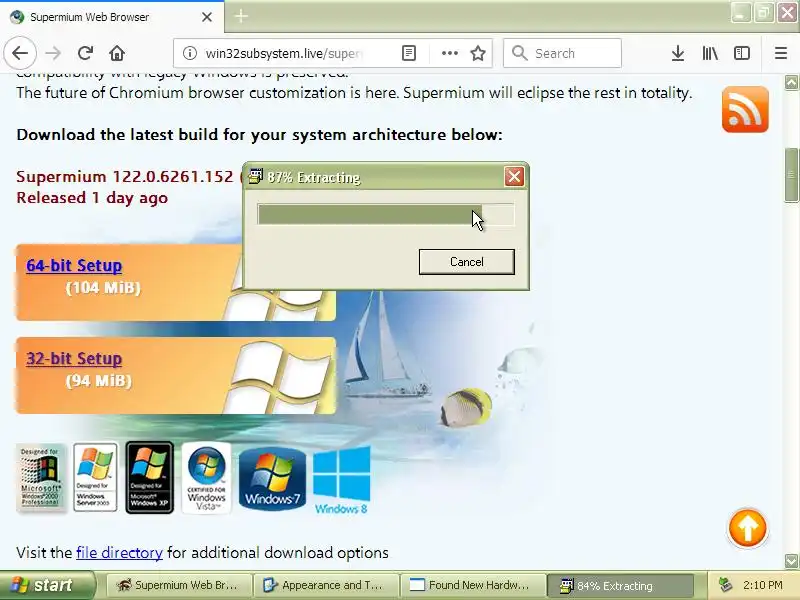Click the extraction progress bar
This screenshot has height=600, width=800.
[x=386, y=214]
